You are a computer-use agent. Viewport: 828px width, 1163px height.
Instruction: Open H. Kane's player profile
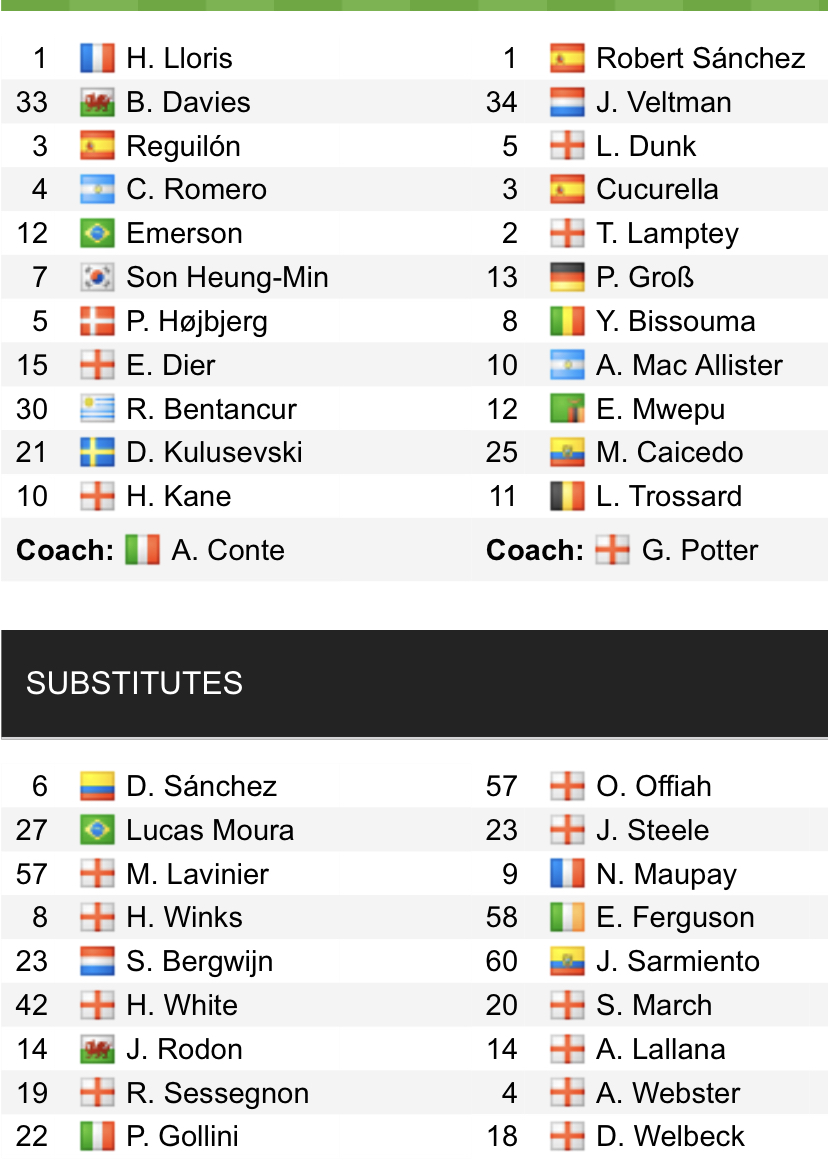click(178, 496)
